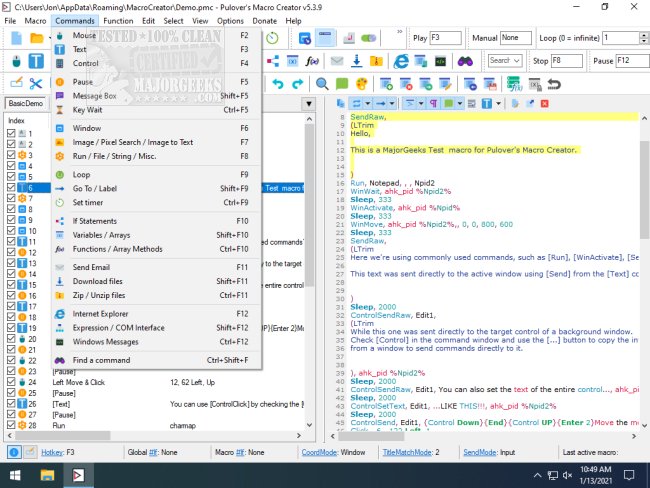Toggle checkbox for macro row 16
650x488 pixels.
[11, 295]
